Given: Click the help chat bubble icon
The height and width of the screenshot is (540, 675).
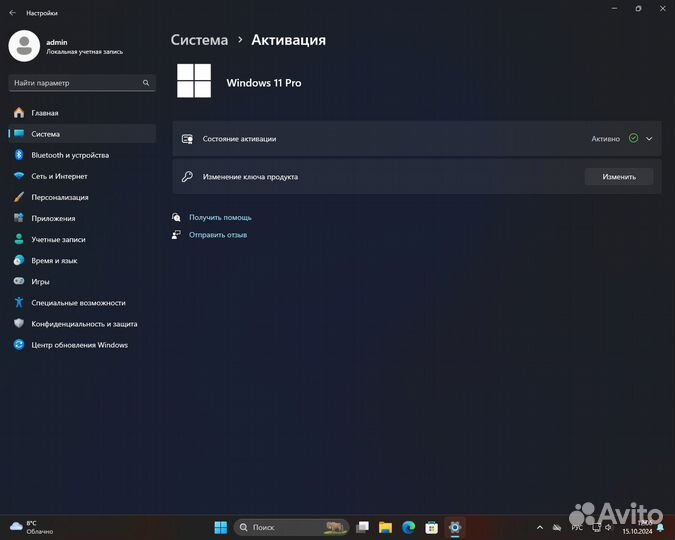Looking at the screenshot, I should pyautogui.click(x=176, y=217).
